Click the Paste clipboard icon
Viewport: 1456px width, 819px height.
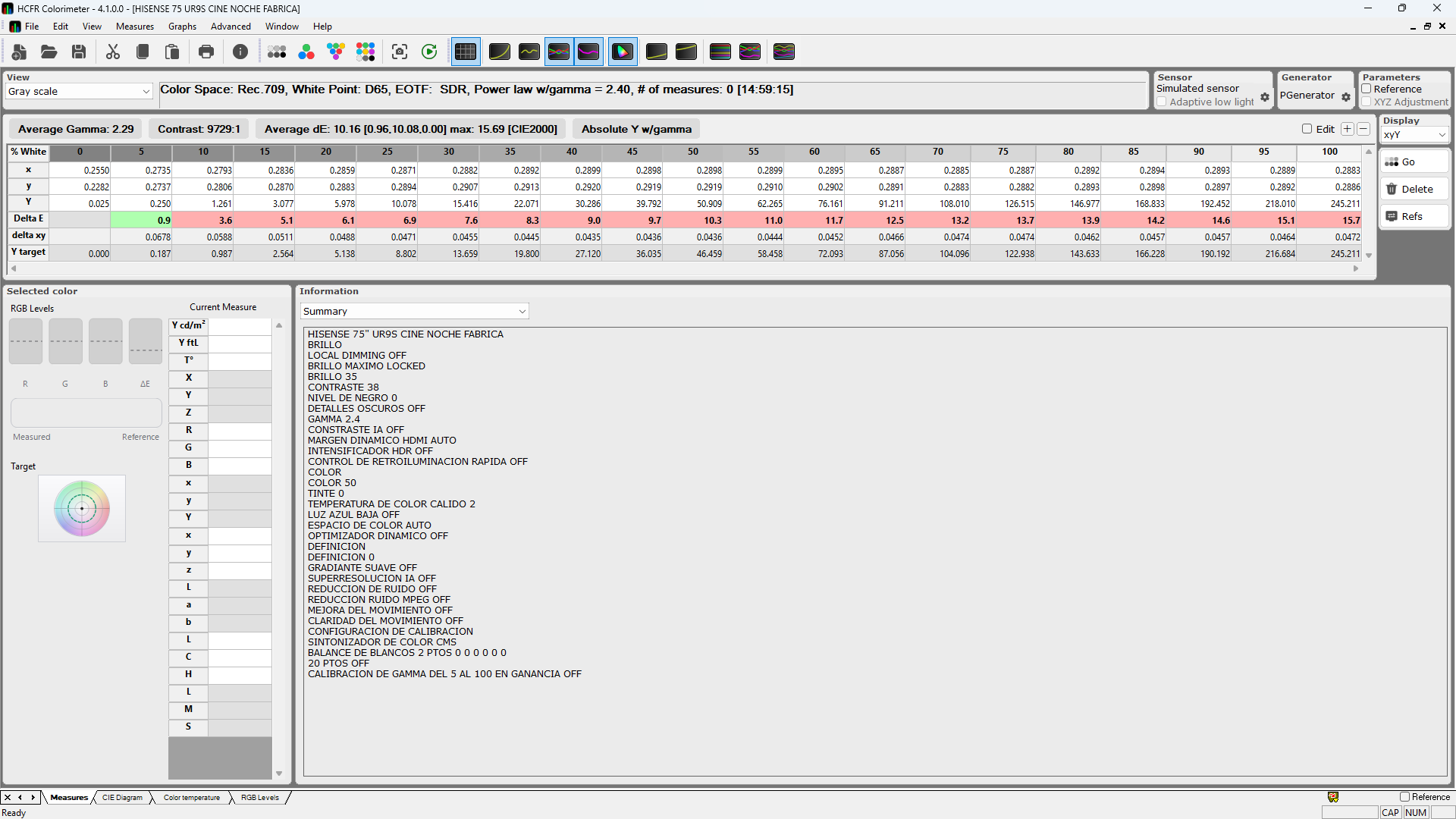[172, 52]
